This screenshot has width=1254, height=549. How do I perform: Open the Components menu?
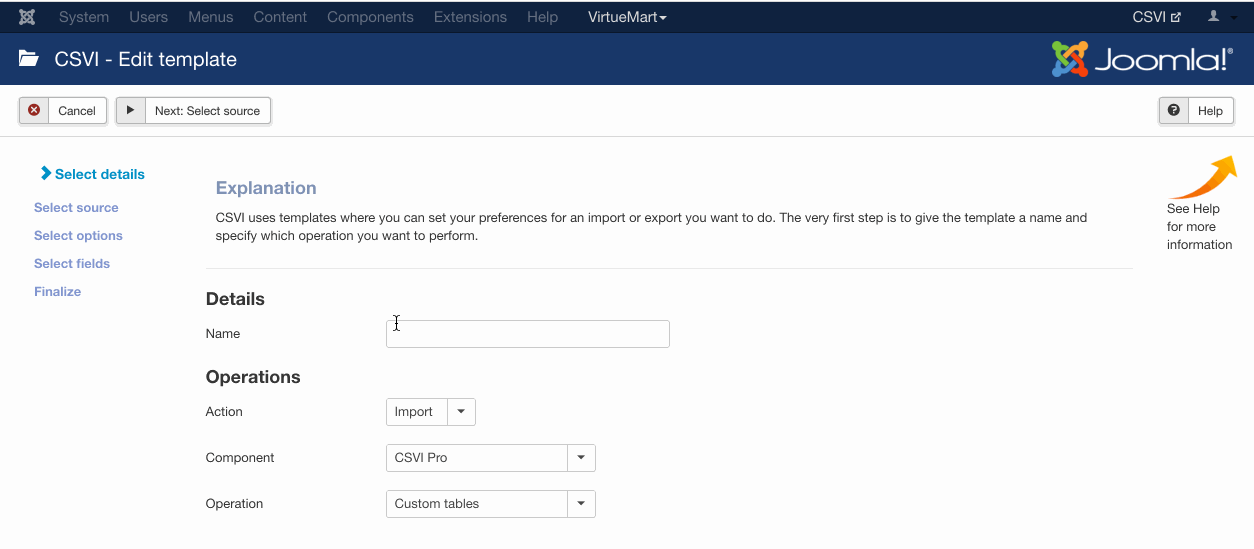point(370,17)
